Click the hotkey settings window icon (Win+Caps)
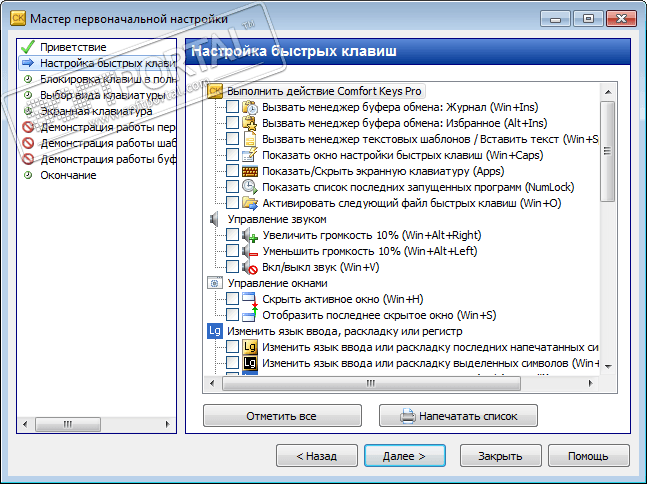This screenshot has width=647, height=484. coord(250,155)
